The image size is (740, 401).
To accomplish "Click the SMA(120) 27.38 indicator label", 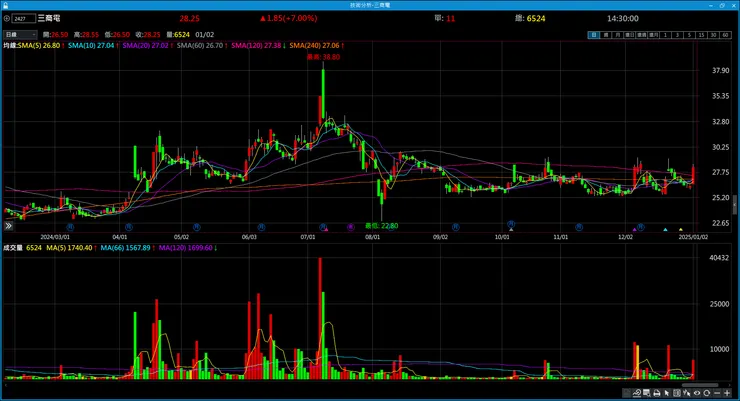I will point(256,45).
